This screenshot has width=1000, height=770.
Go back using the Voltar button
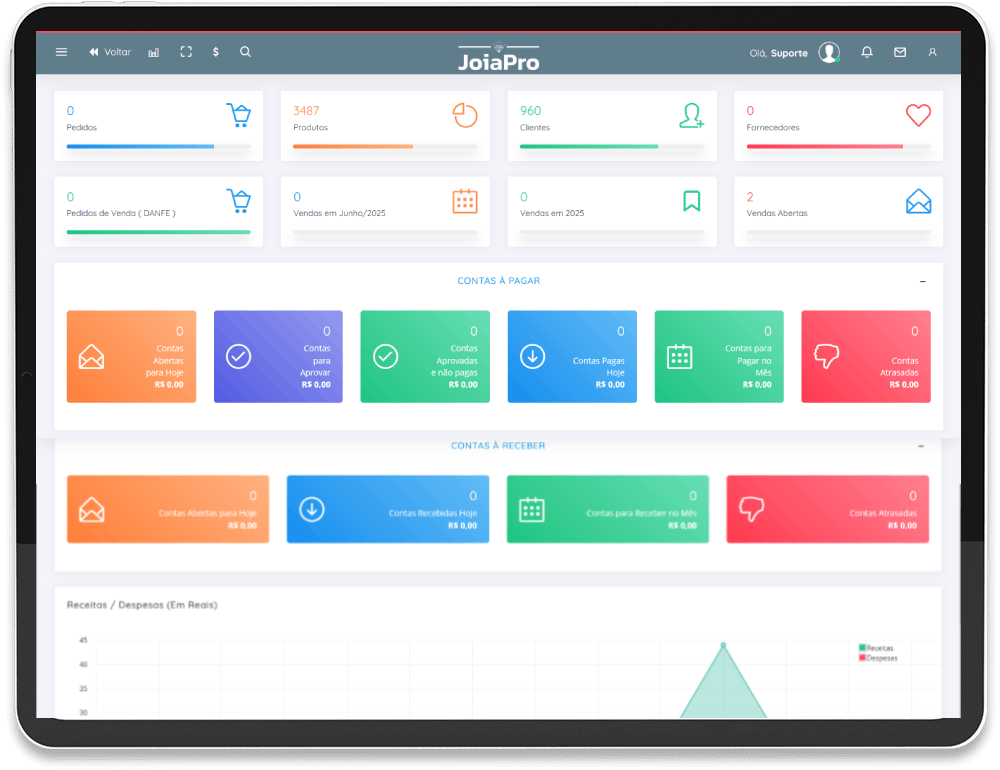click(110, 52)
